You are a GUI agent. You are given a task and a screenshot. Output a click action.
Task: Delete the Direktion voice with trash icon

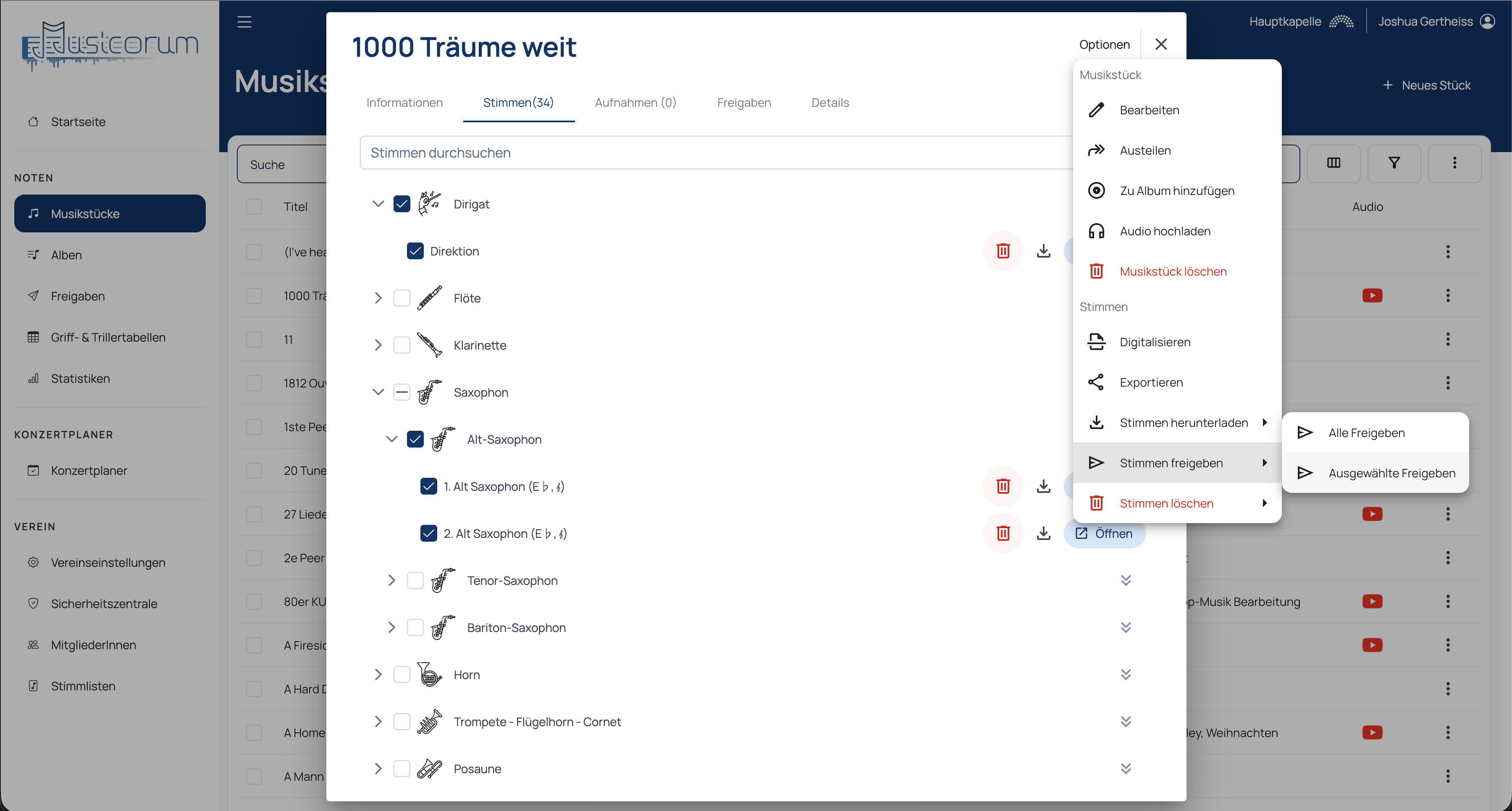tap(1003, 251)
